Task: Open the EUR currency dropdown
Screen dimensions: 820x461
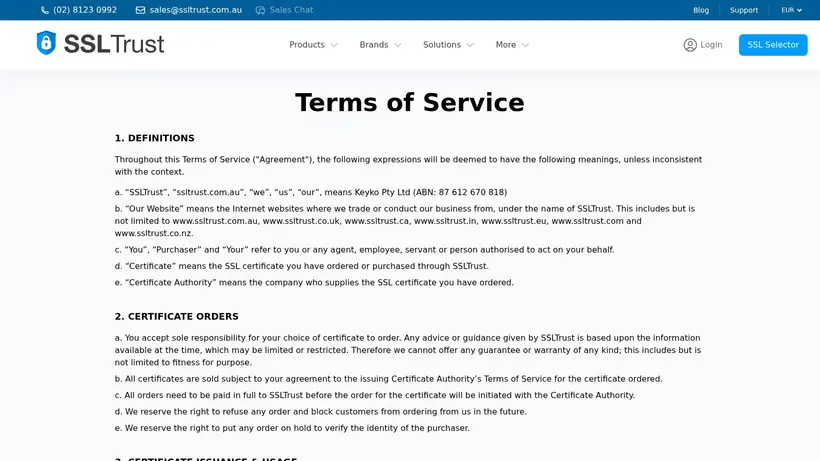Action: click(x=791, y=10)
